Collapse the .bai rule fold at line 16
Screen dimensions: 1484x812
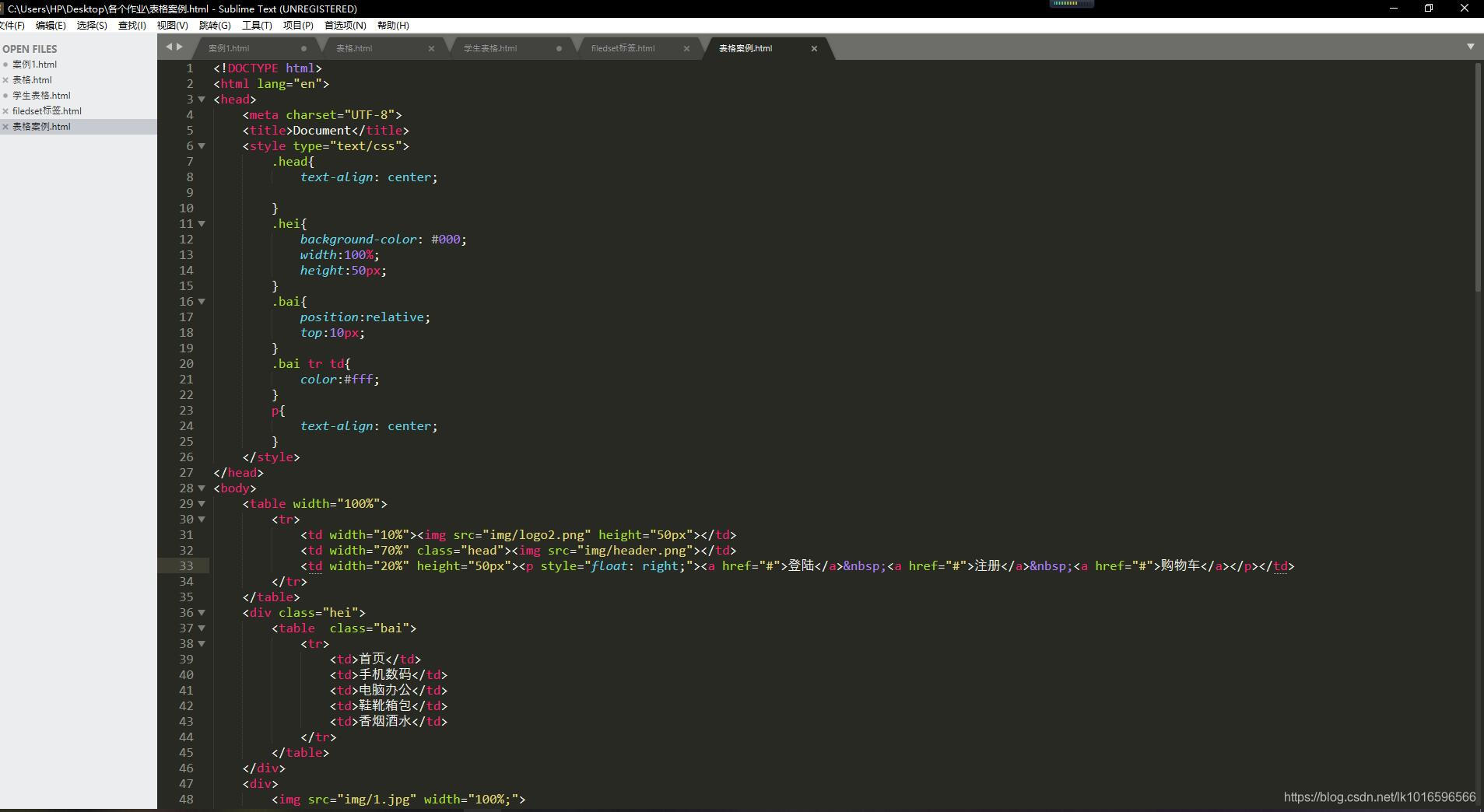pyautogui.click(x=202, y=302)
